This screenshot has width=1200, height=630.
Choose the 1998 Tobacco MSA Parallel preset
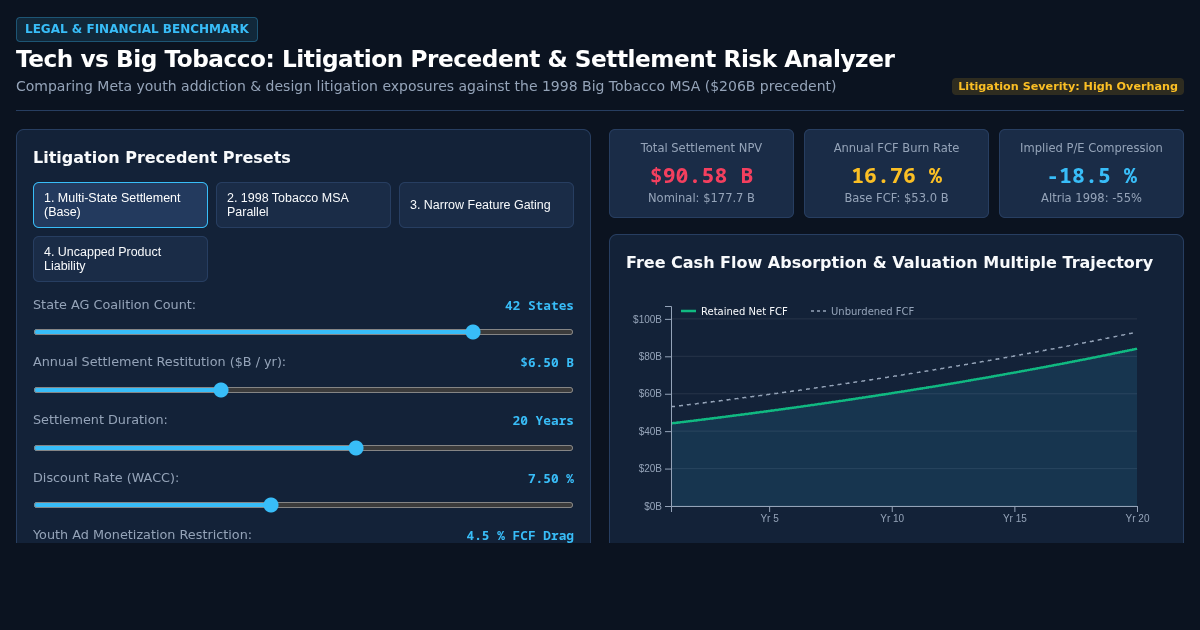coord(303,205)
